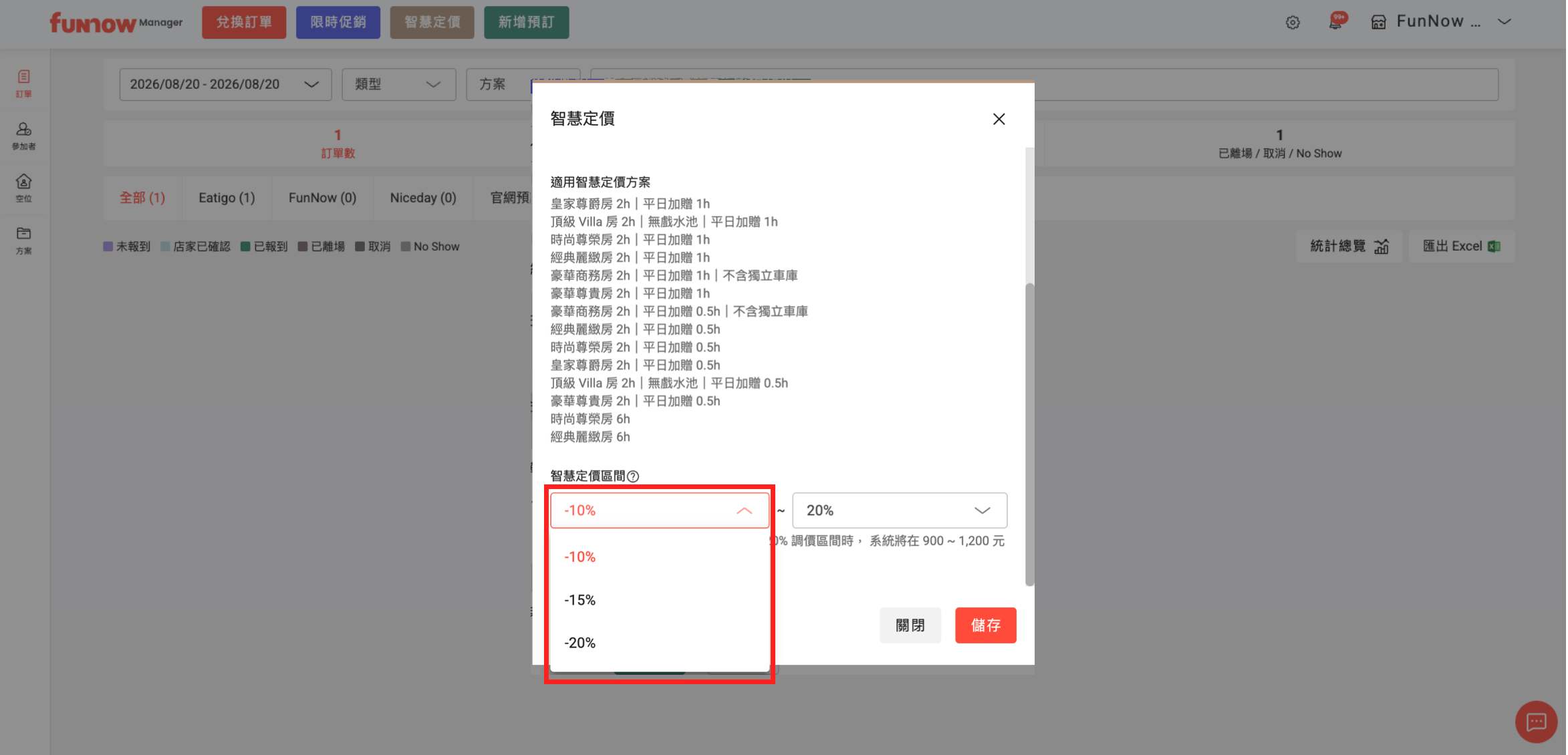Click the 已報到 green legend swatch
1568x755 pixels.
pyautogui.click(x=245, y=247)
